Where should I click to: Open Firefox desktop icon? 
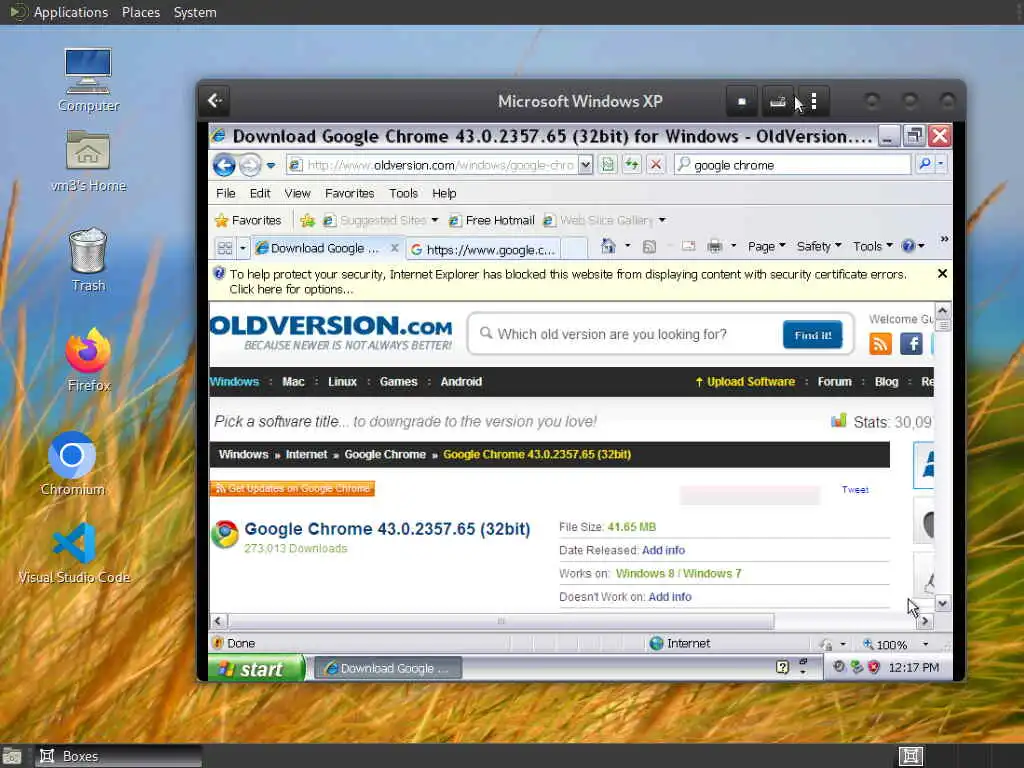pos(89,360)
